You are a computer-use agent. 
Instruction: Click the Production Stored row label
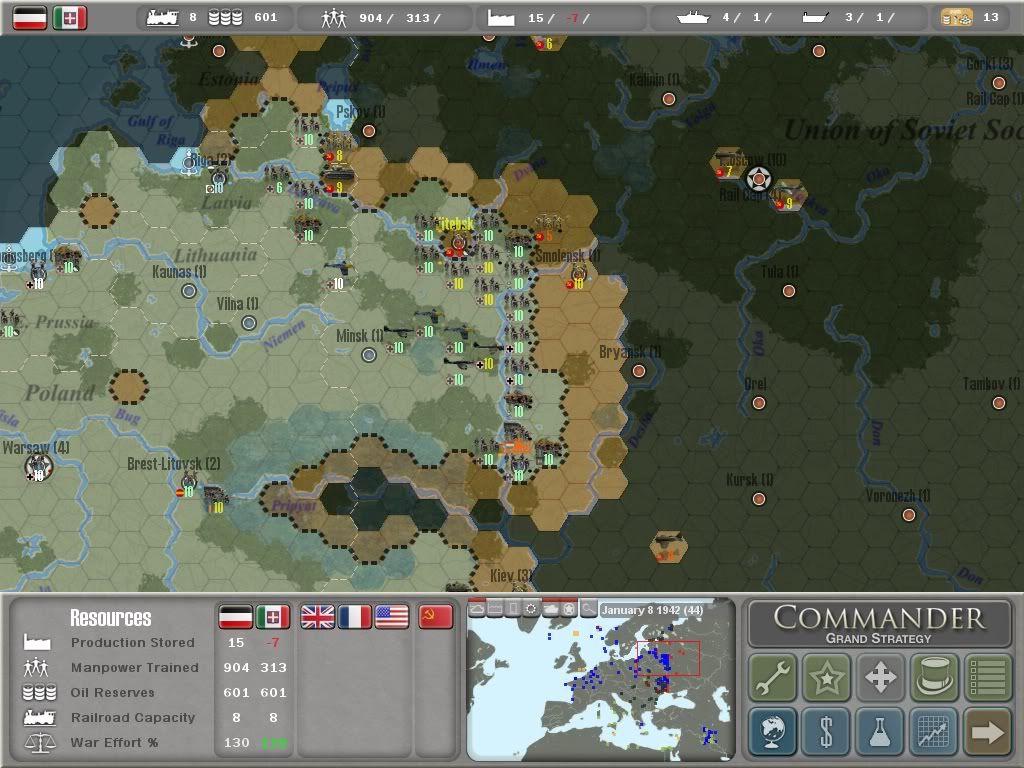click(x=133, y=643)
